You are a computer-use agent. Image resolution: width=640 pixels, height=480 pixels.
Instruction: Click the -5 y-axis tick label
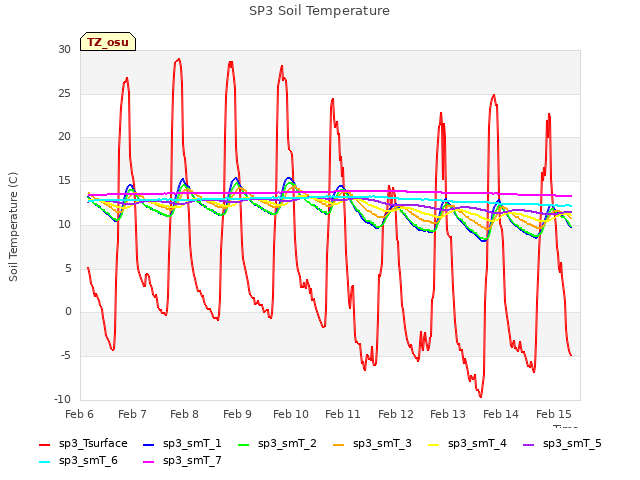(66, 356)
